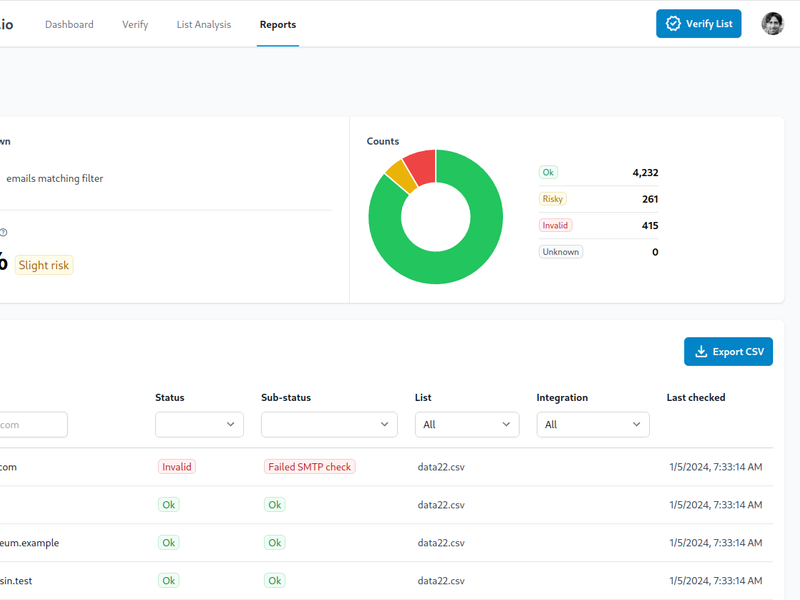Click the Export CSV button

tap(728, 351)
